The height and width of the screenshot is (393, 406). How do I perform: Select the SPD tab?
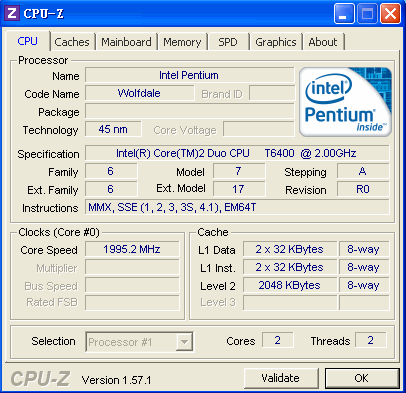(x=228, y=42)
